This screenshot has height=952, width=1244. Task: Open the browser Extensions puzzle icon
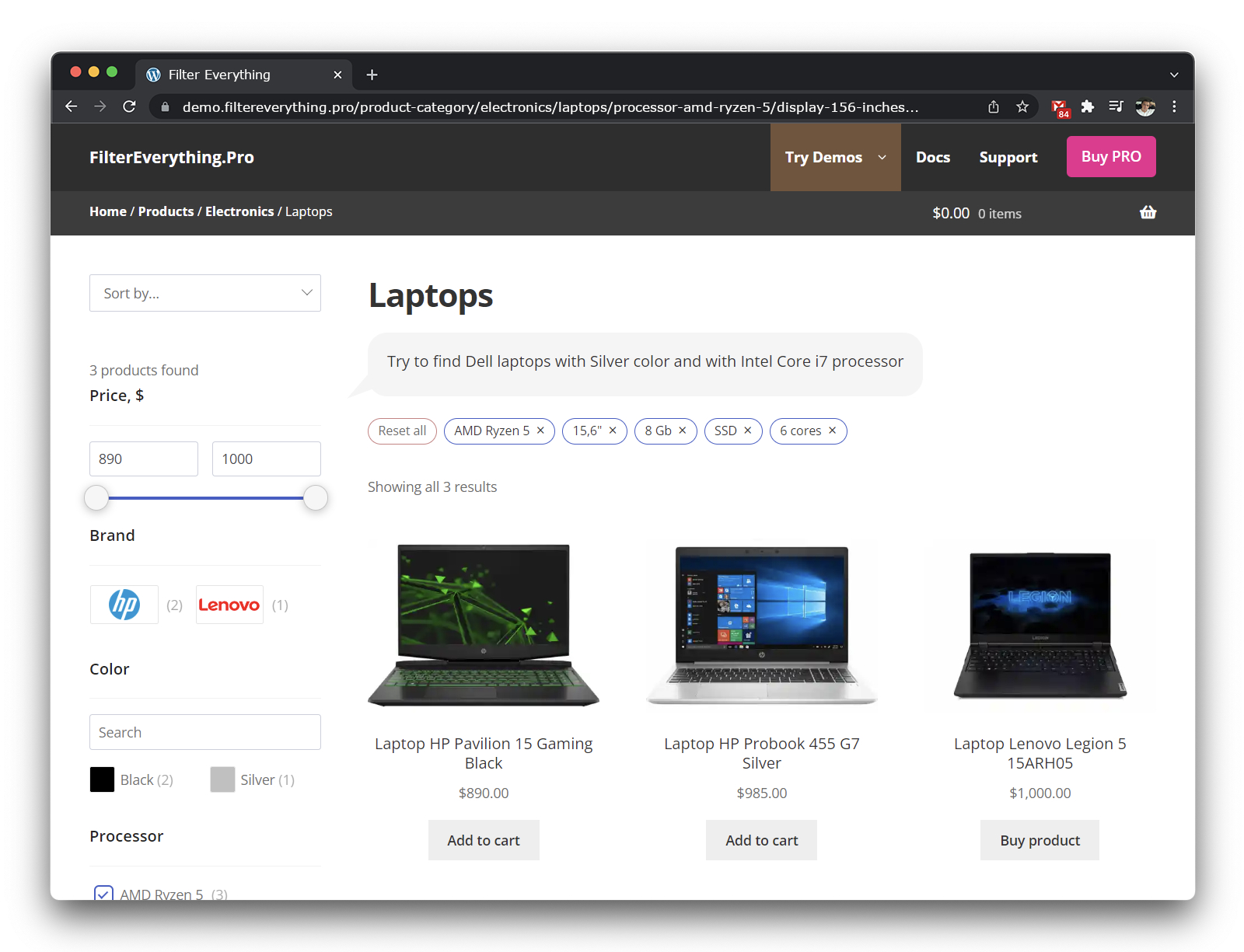(1088, 106)
